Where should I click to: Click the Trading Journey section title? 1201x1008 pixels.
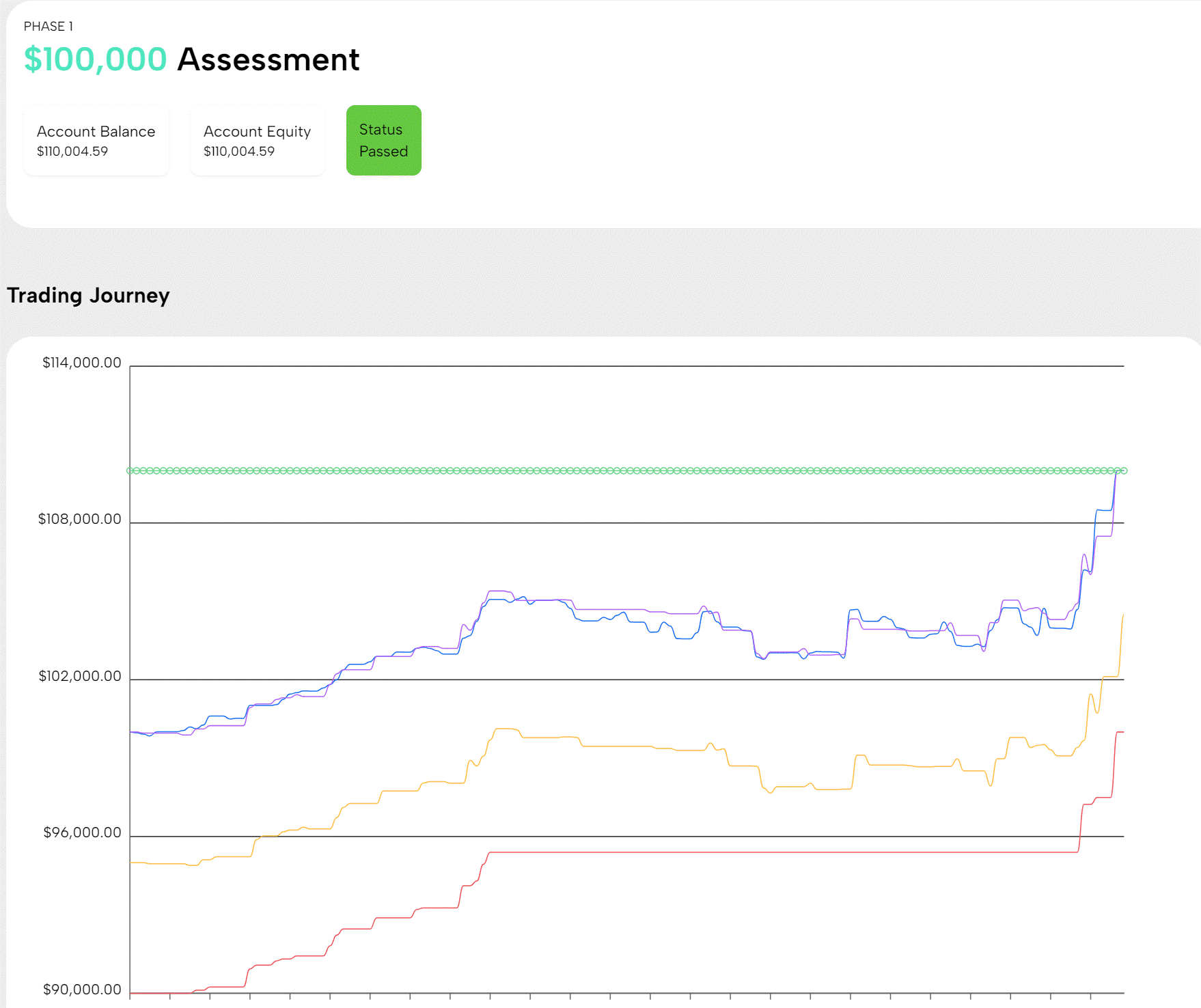click(88, 295)
